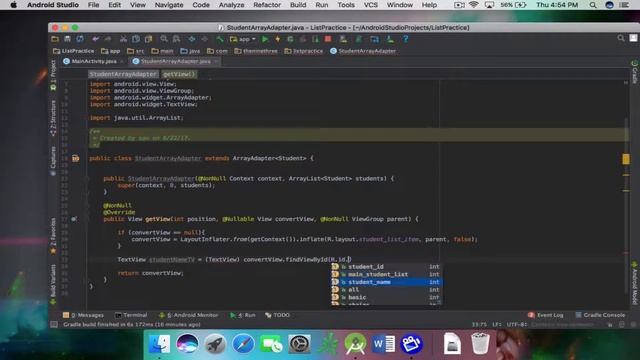Click the red Stop button

328,39
